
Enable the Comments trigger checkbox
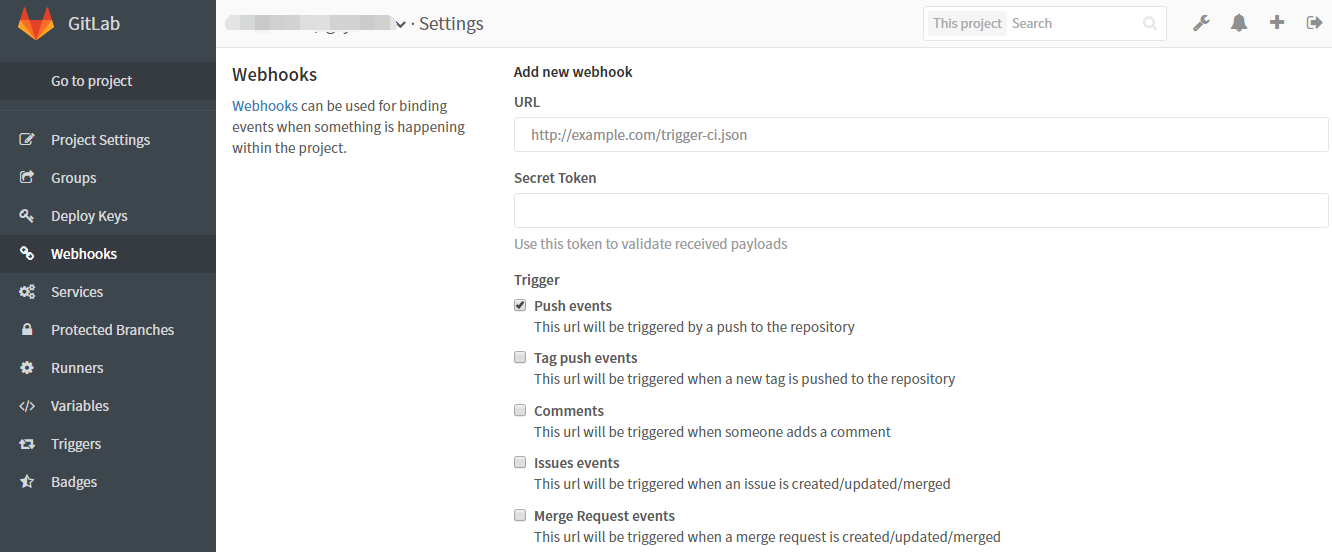tap(520, 411)
